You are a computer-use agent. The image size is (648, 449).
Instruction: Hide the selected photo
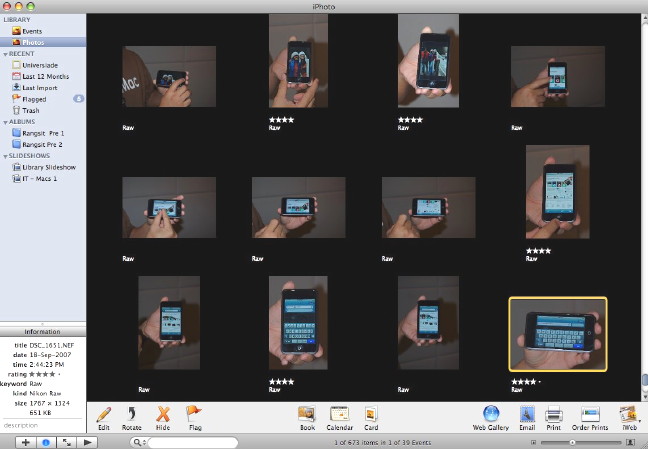(x=163, y=418)
